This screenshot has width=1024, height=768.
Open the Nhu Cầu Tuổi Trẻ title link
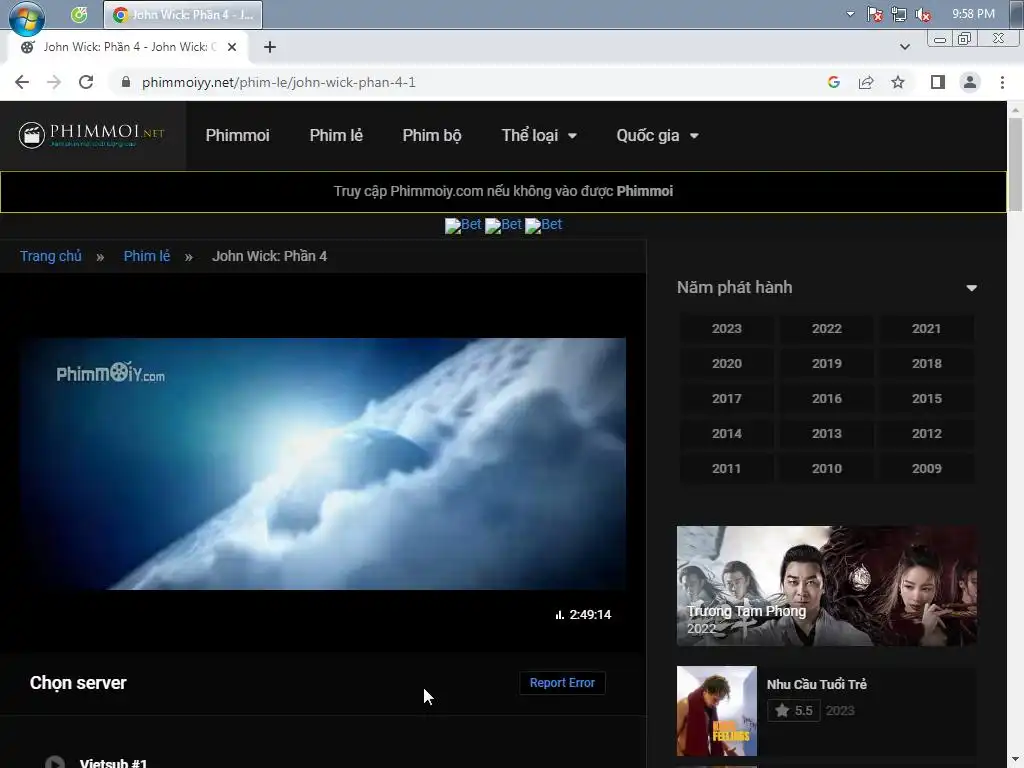(x=816, y=684)
